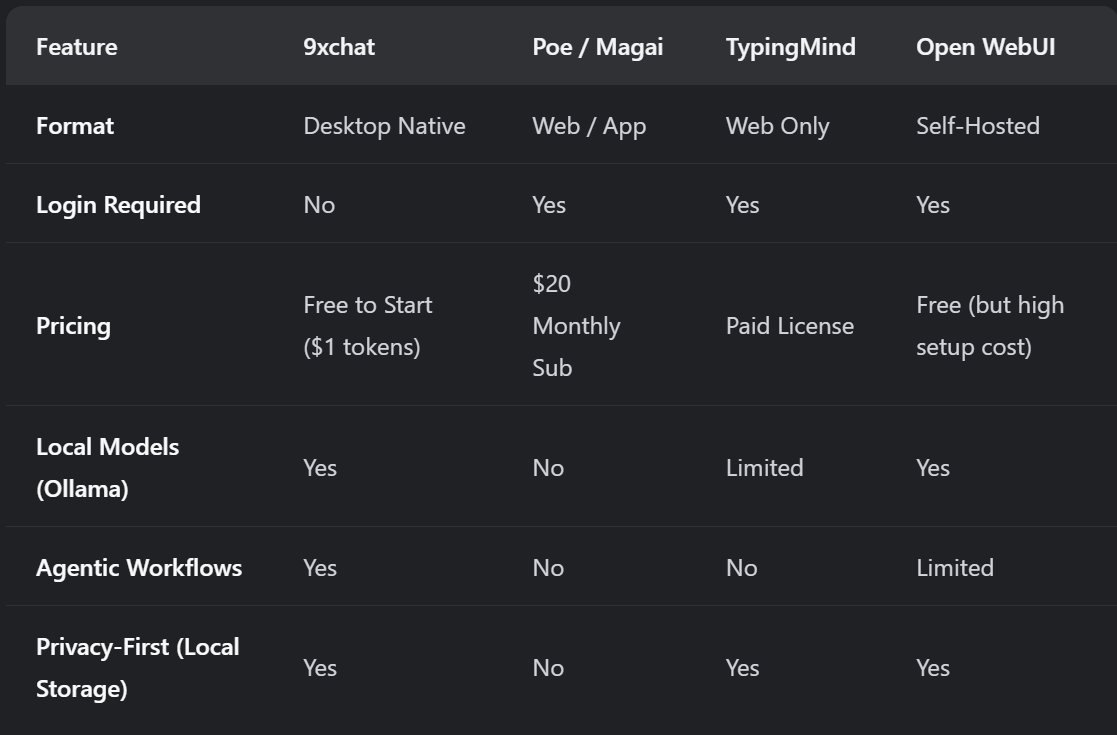Select the Local Models (Ollama) row label
Image resolution: width=1117 pixels, height=735 pixels.
point(107,468)
